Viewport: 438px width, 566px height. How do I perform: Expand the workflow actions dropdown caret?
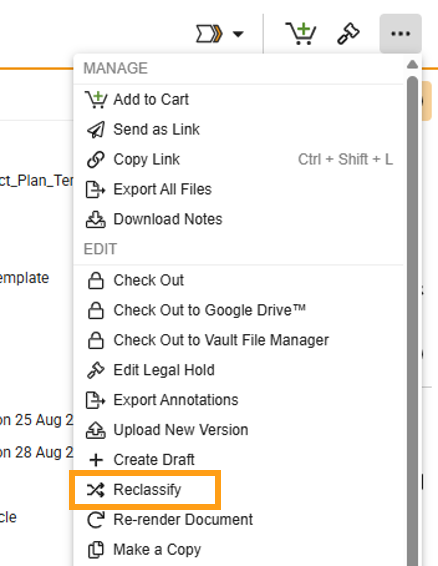point(238,34)
